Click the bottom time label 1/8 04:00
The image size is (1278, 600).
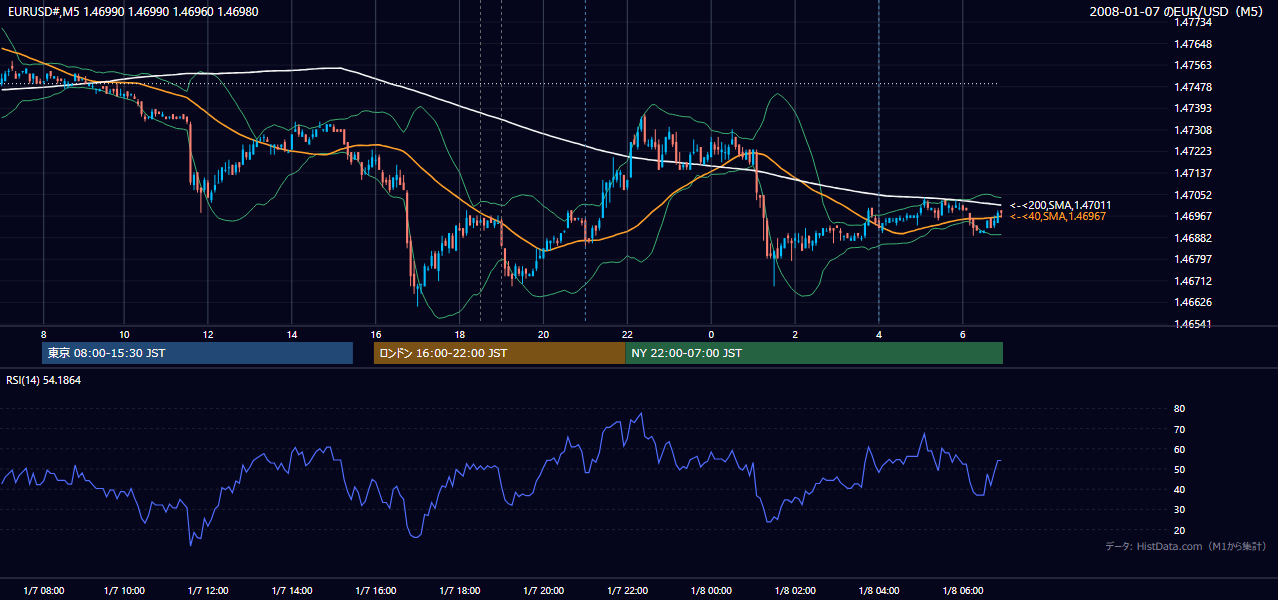879,591
